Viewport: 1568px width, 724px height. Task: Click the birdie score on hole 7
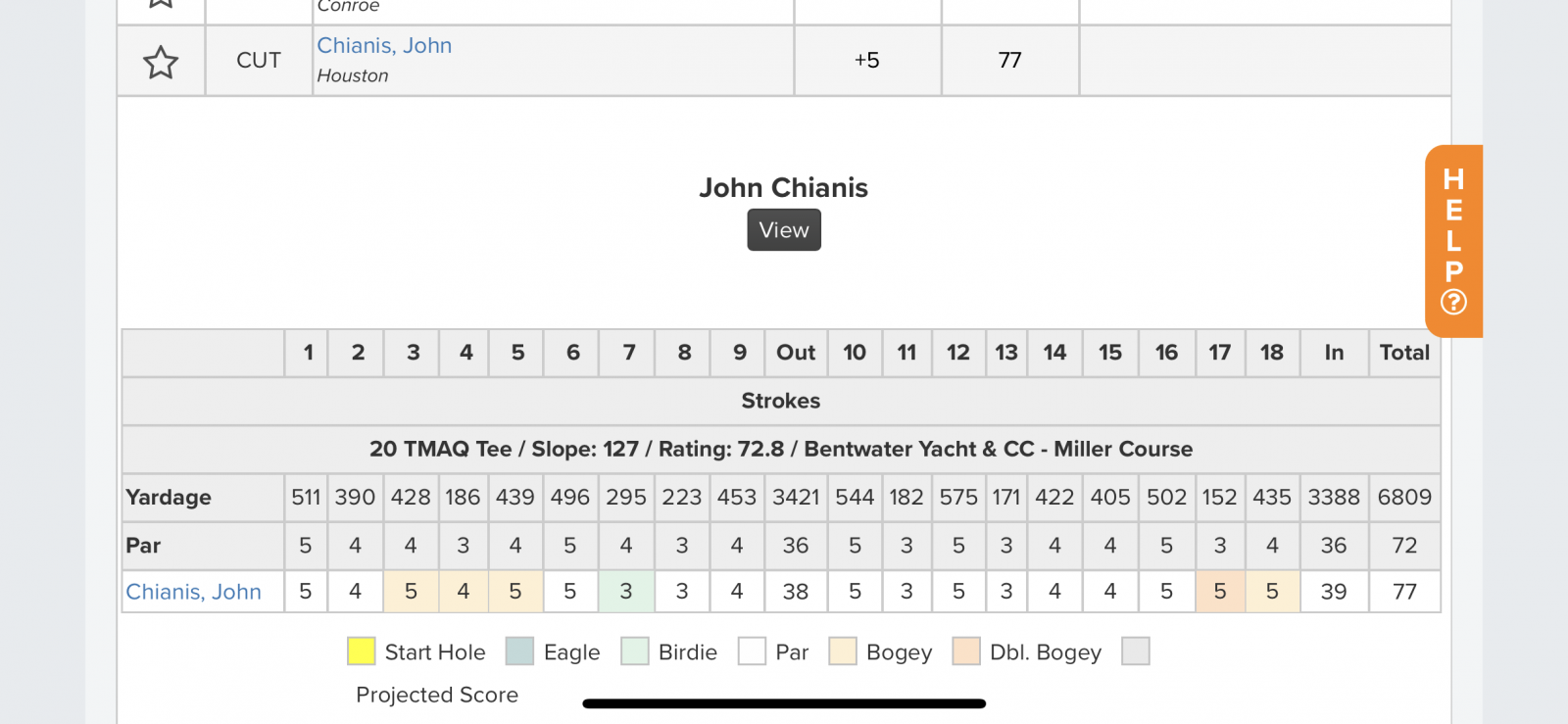tap(626, 592)
